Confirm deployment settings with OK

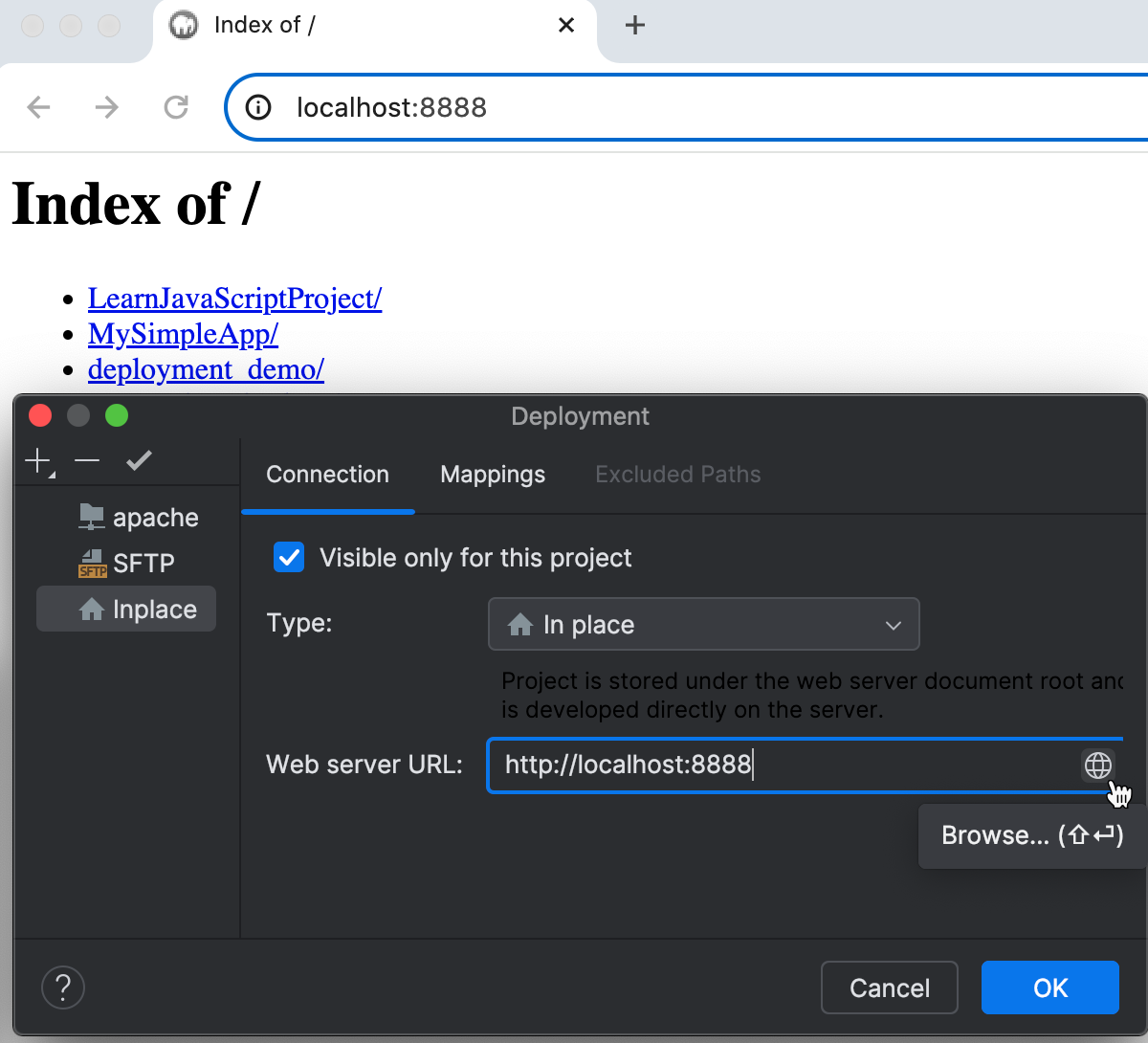click(1049, 988)
